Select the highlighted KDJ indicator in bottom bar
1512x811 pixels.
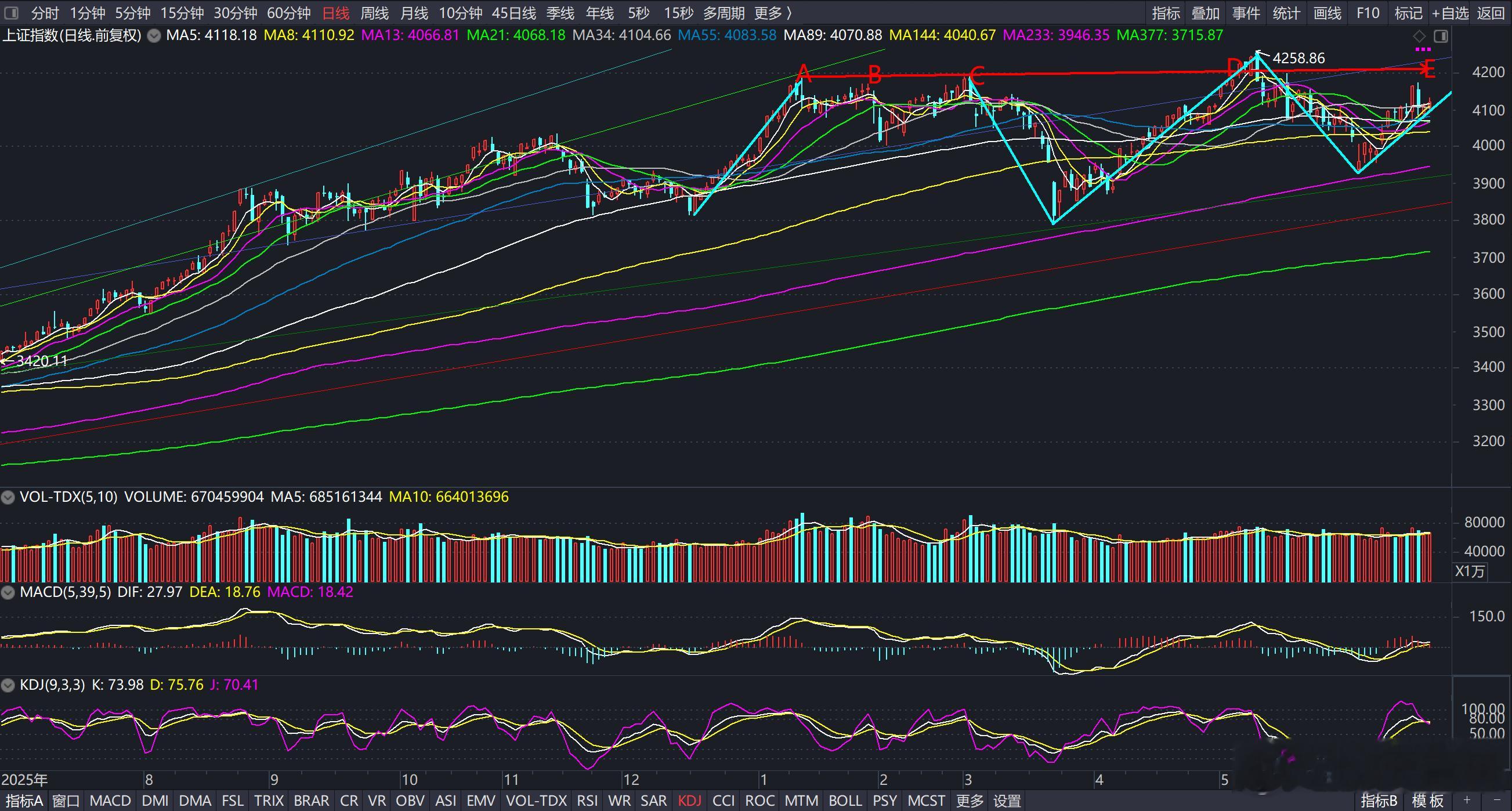[x=690, y=801]
